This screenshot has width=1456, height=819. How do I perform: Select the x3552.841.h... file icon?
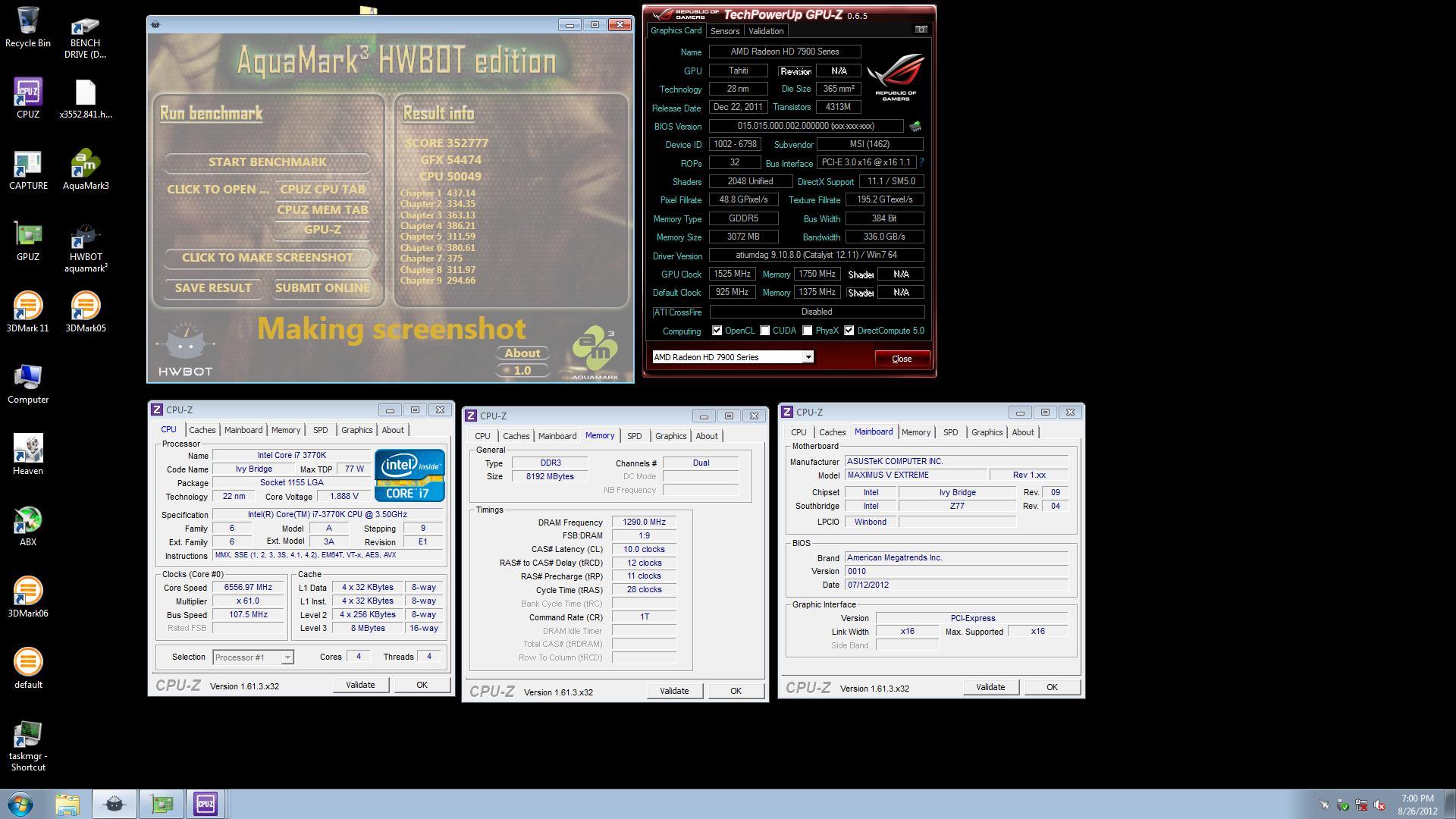pyautogui.click(x=86, y=98)
